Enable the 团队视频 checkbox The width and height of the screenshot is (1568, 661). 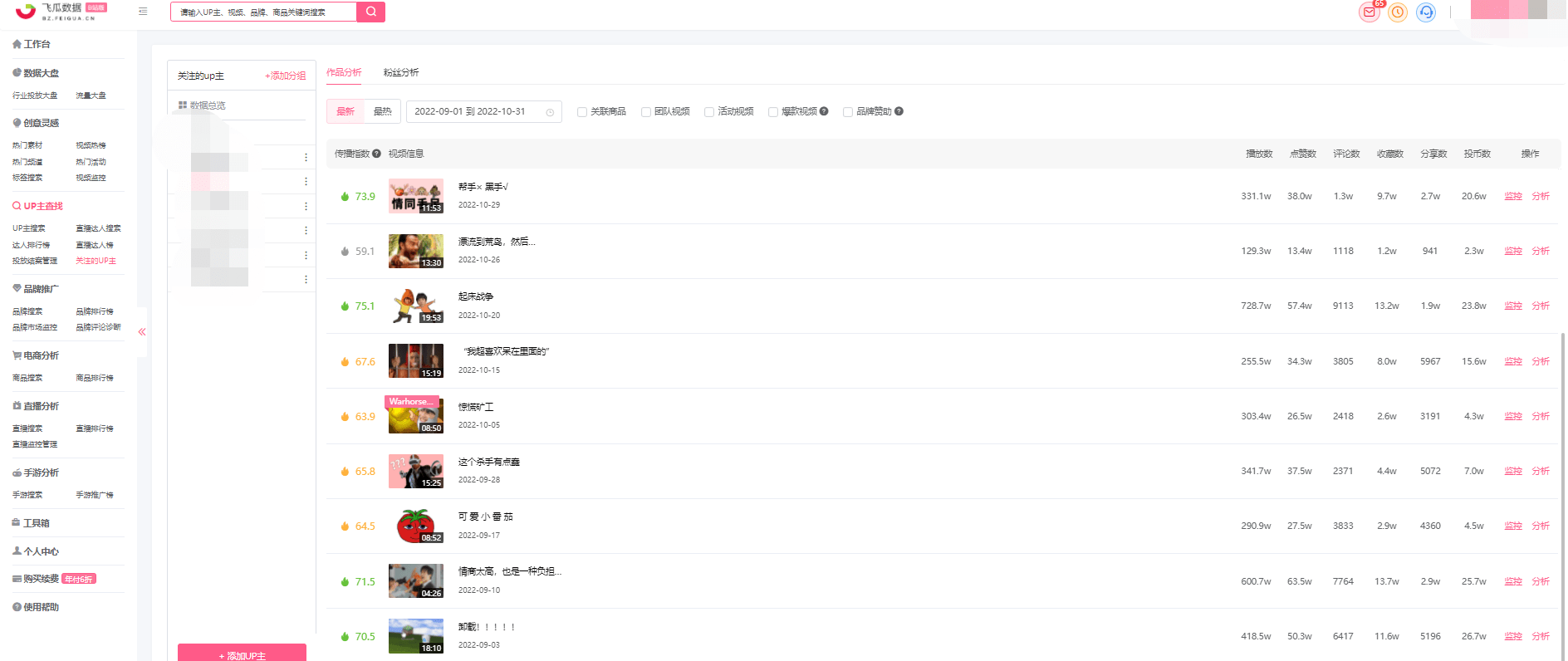645,112
